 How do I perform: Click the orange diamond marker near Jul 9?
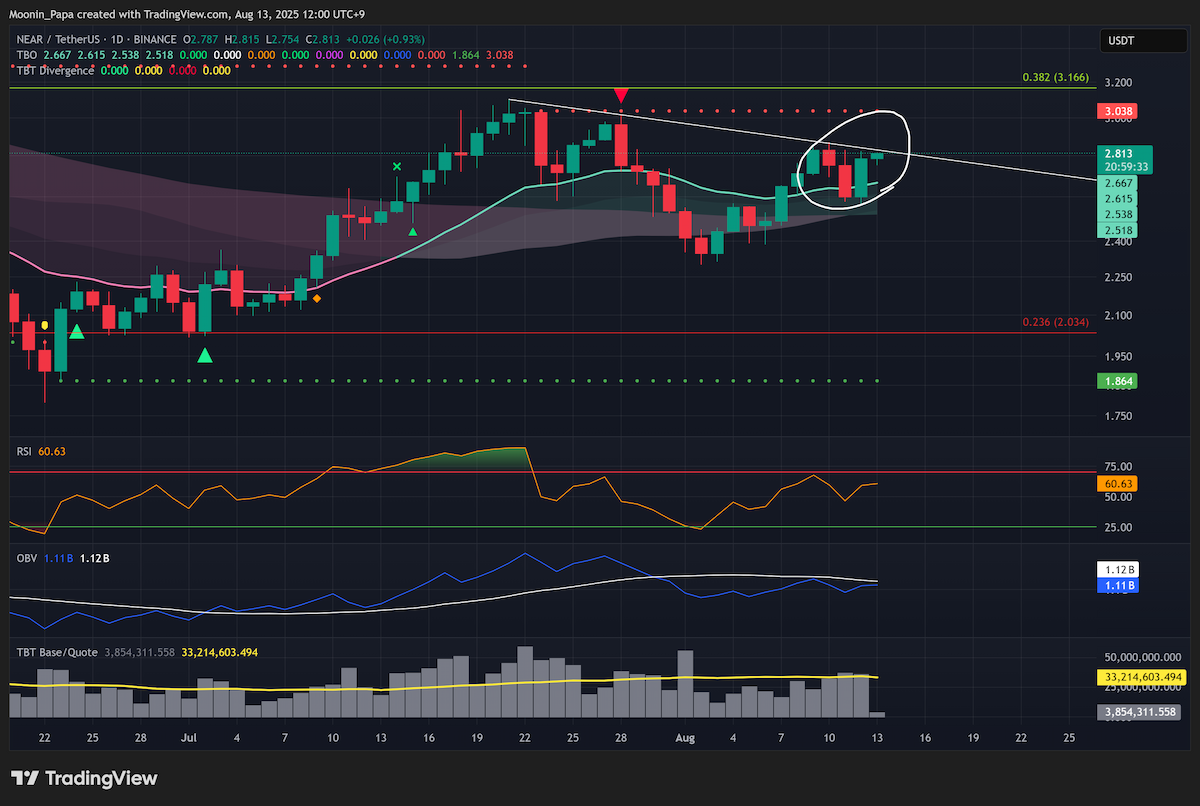(316, 298)
